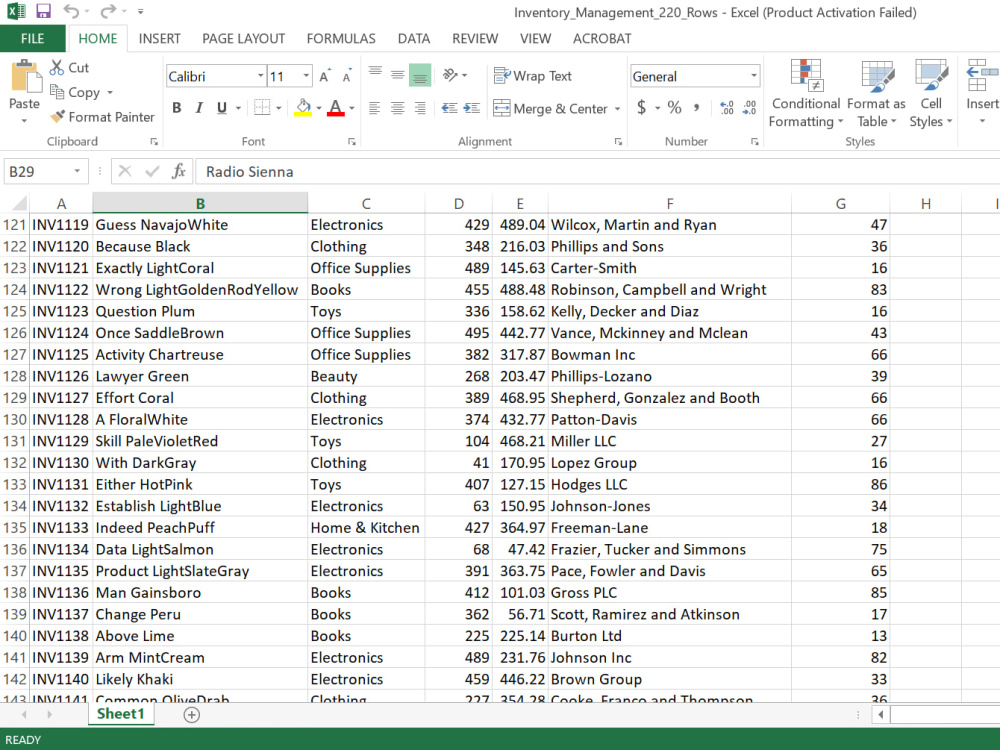
Task: Switch to the DATA tab
Action: [414, 38]
